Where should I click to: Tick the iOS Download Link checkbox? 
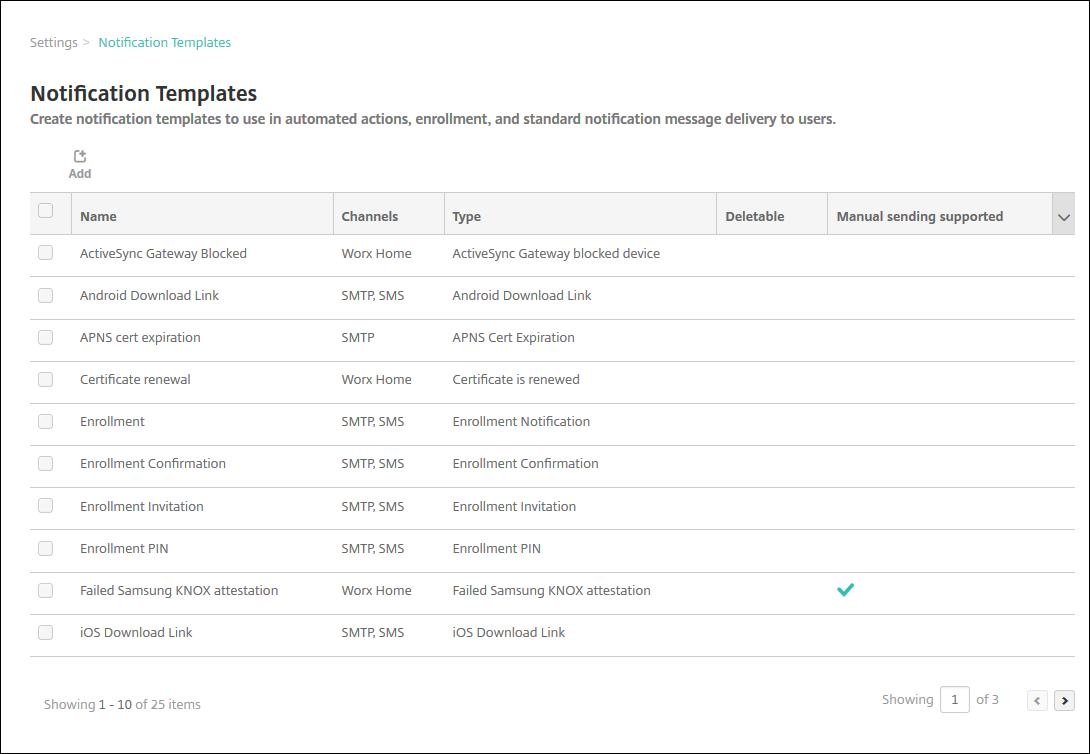pos(45,632)
